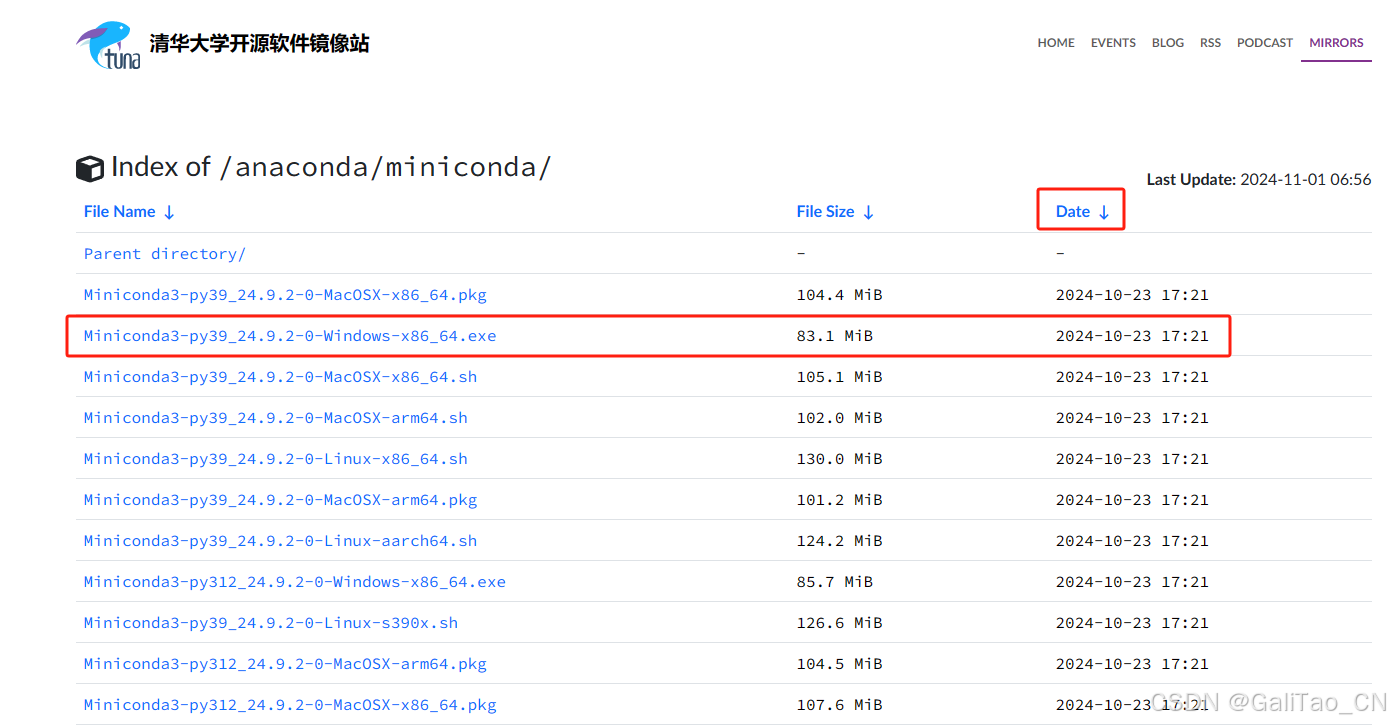1391x725 pixels.
Task: Click the 130.0 MiB file size cell
Action: point(839,459)
